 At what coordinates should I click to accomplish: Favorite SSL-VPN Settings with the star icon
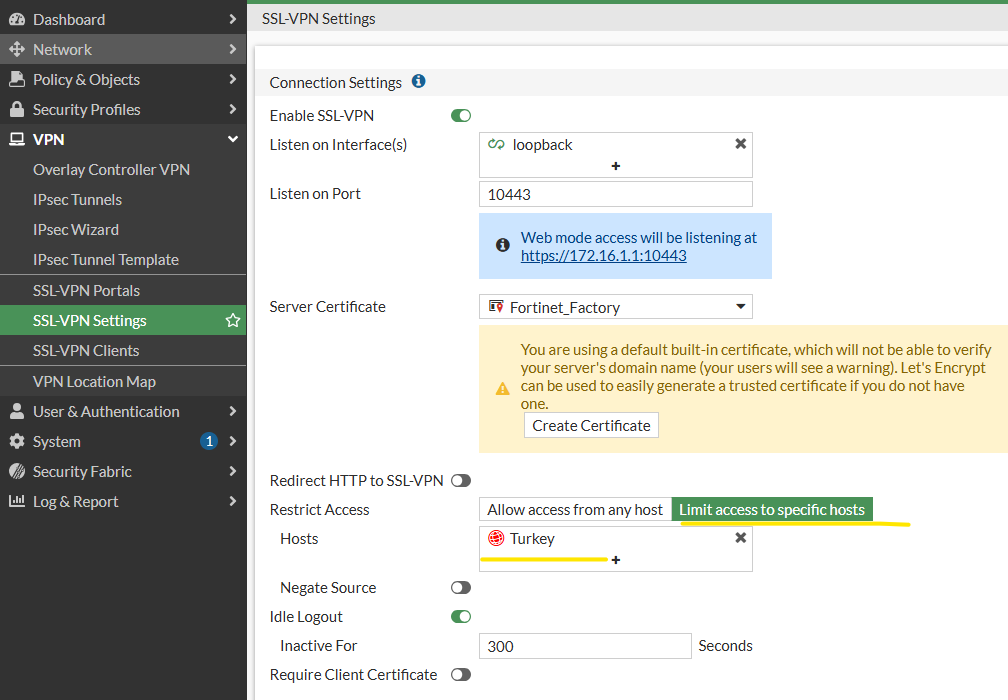click(233, 320)
